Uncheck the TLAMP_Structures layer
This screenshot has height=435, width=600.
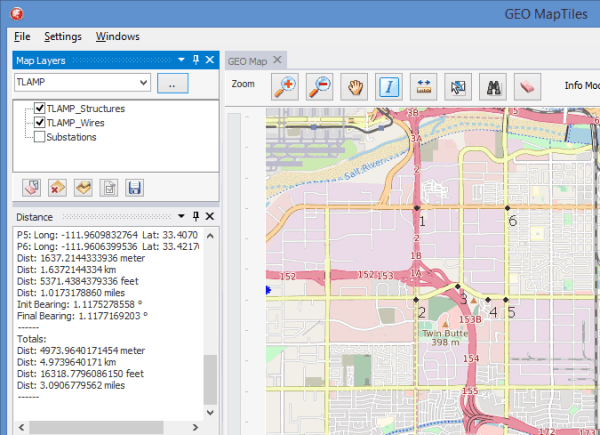[x=40, y=108]
